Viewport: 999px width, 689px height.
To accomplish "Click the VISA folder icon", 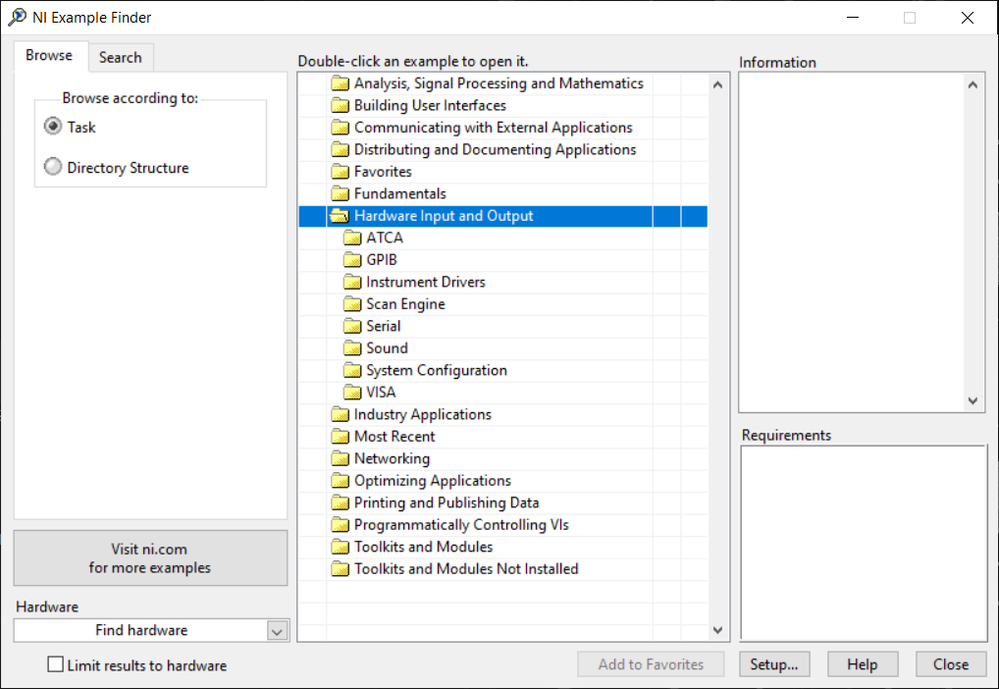I will (x=352, y=393).
